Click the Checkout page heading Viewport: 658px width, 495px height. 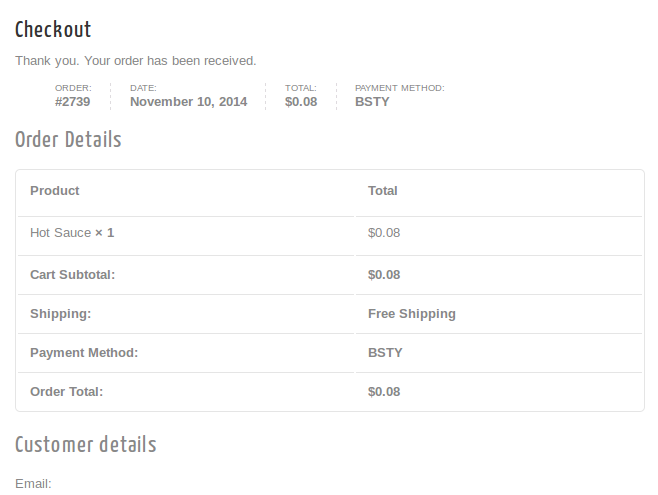(53, 29)
